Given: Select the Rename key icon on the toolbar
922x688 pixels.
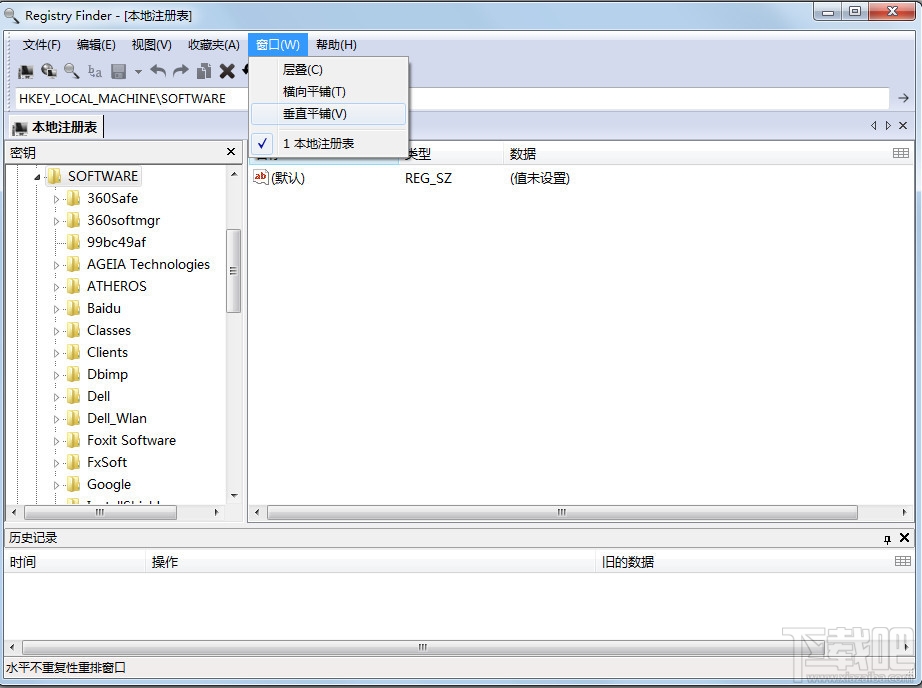Looking at the screenshot, I should (x=93, y=70).
